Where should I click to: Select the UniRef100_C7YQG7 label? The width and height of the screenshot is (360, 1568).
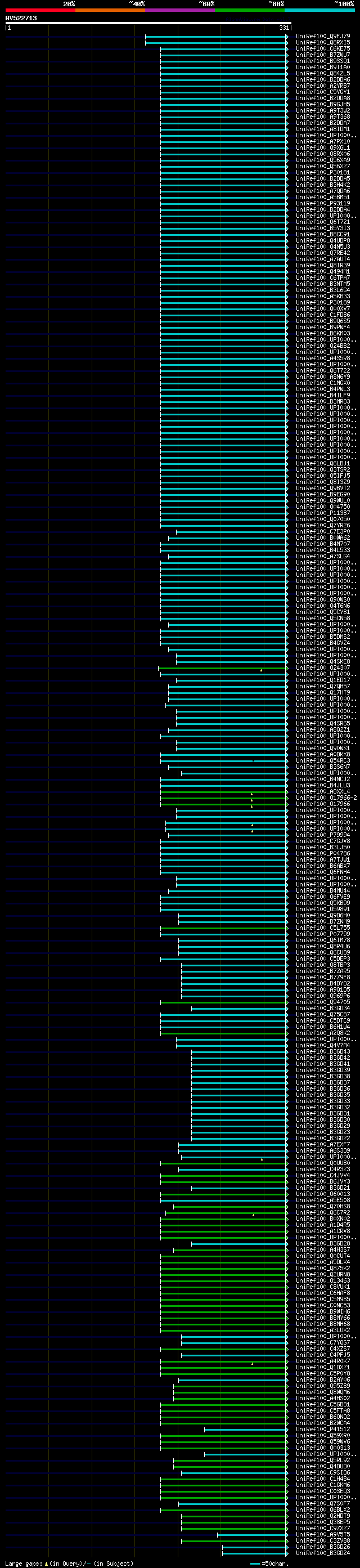(x=323, y=1342)
